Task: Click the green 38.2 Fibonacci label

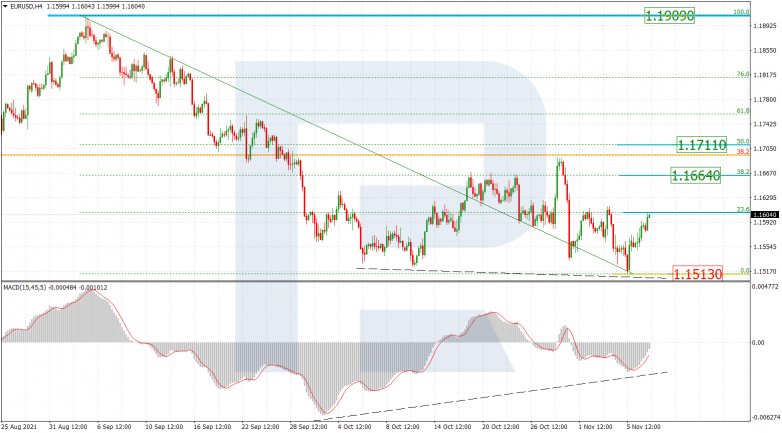Action: pyautogui.click(x=743, y=172)
